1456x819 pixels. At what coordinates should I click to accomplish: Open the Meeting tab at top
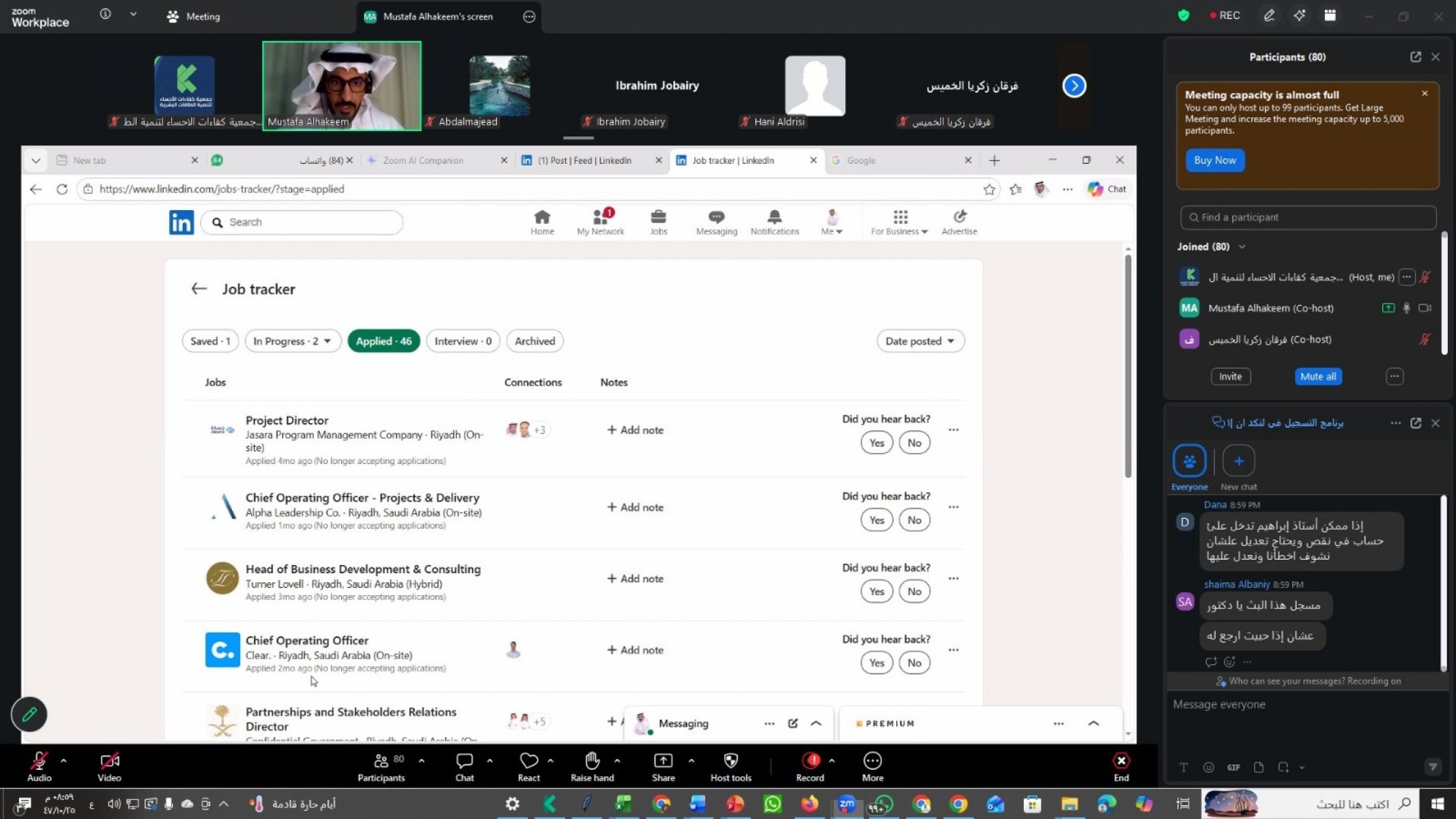[194, 16]
